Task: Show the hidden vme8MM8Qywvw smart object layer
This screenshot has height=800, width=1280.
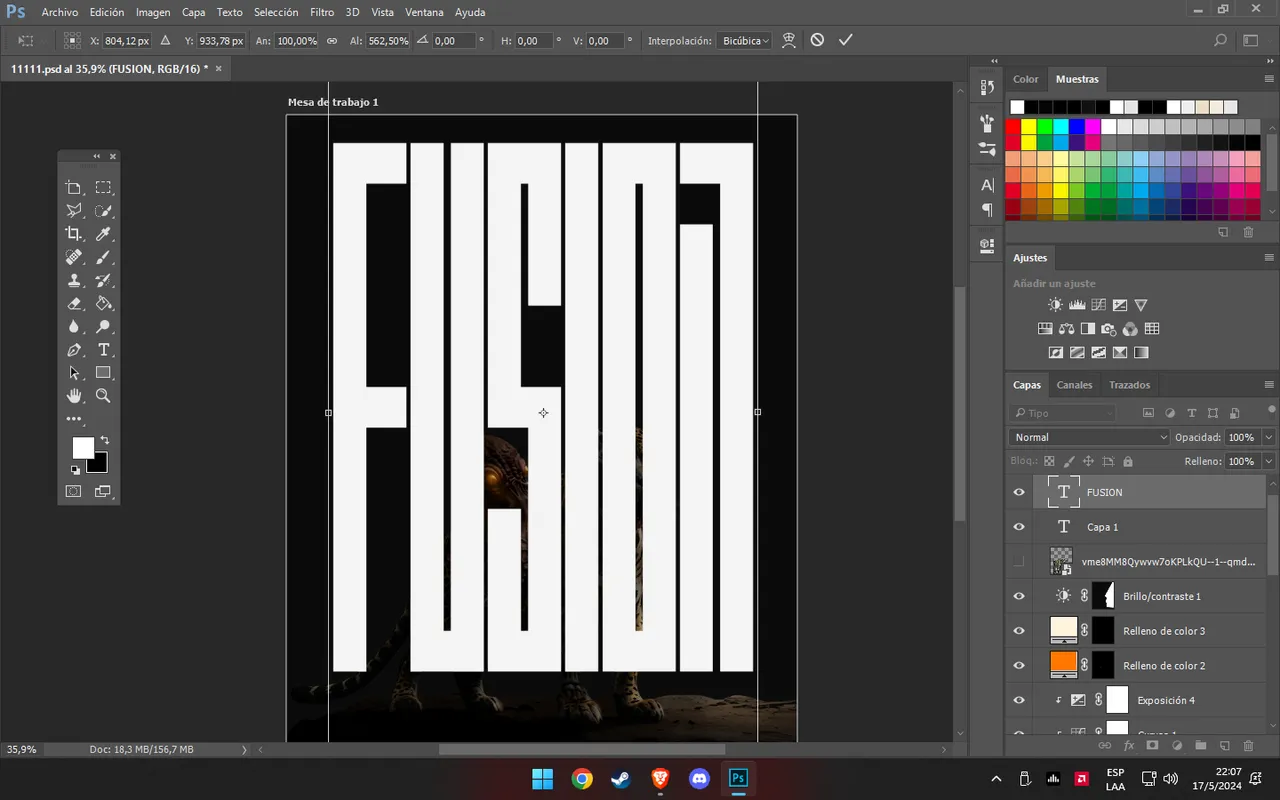Action: [1019, 562]
